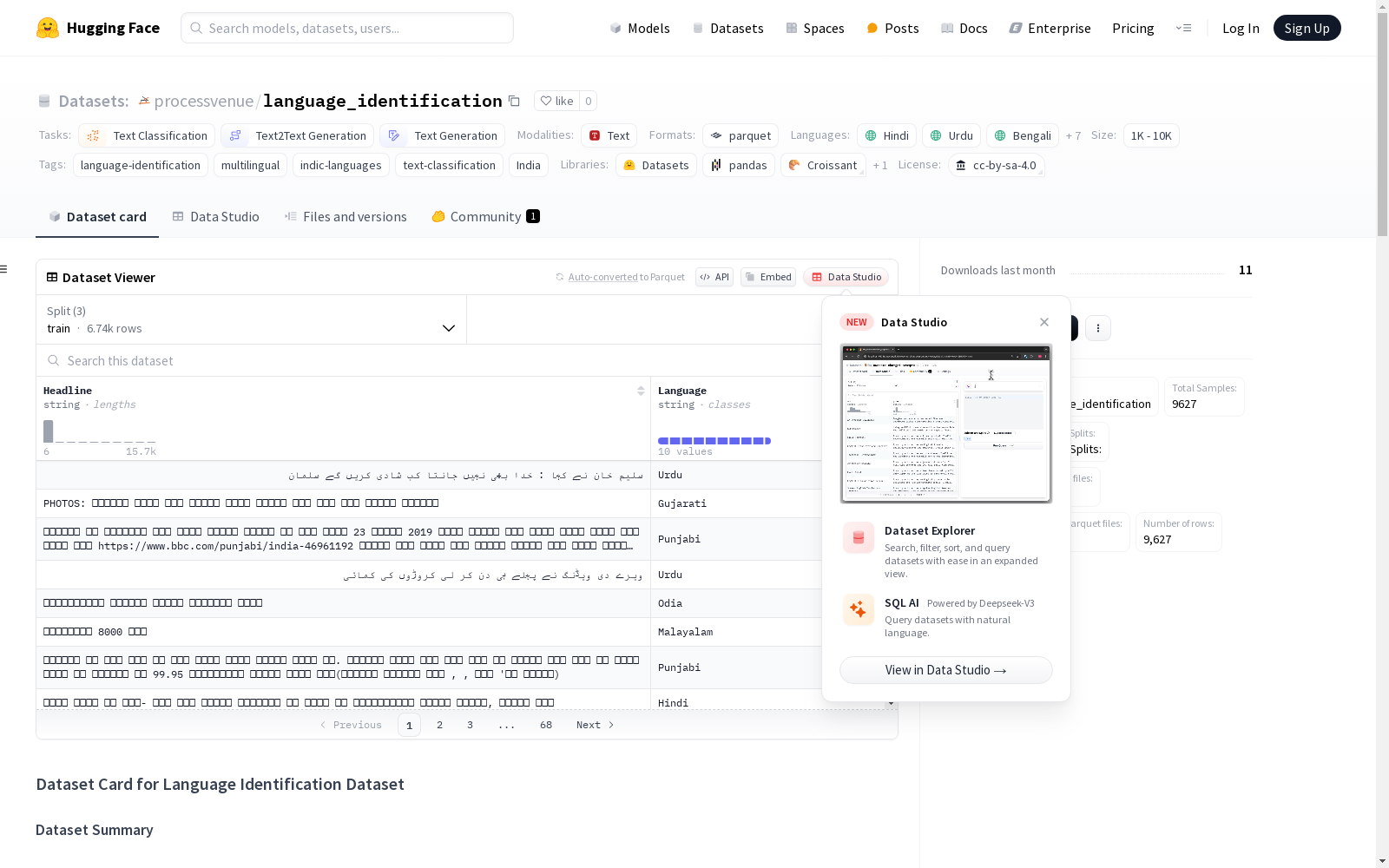
Task: Go to page 2 of the dataset
Action: coord(440,725)
